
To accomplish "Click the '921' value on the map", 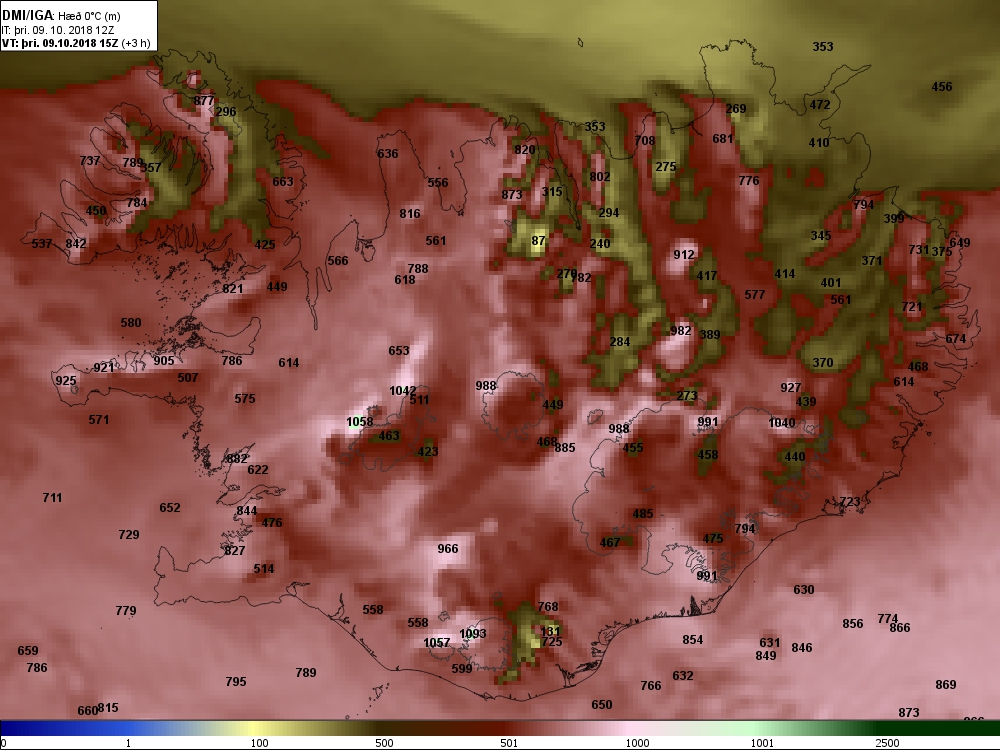I will pyautogui.click(x=103, y=367).
